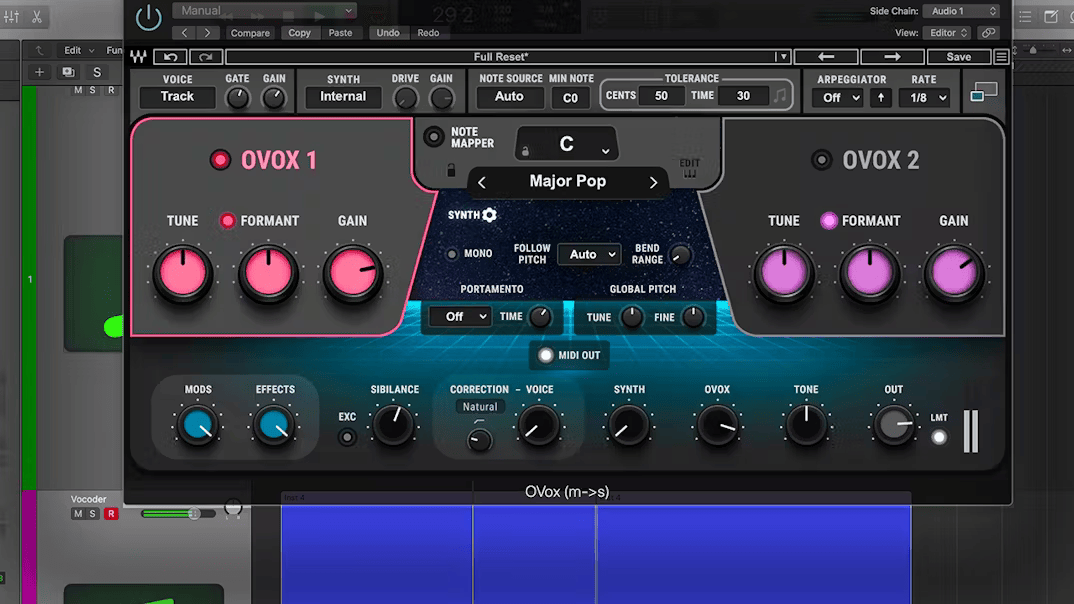
Task: Toggle the EXC sibilance button
Action: [x=347, y=437]
